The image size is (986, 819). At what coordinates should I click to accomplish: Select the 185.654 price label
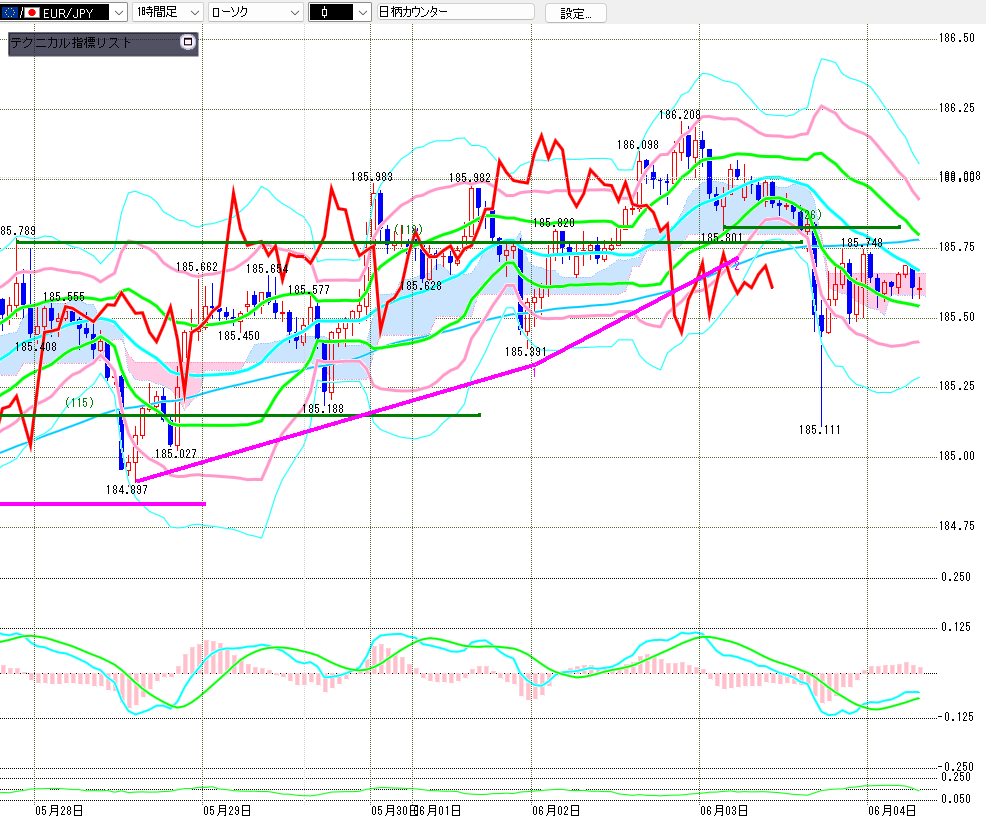coord(267,269)
